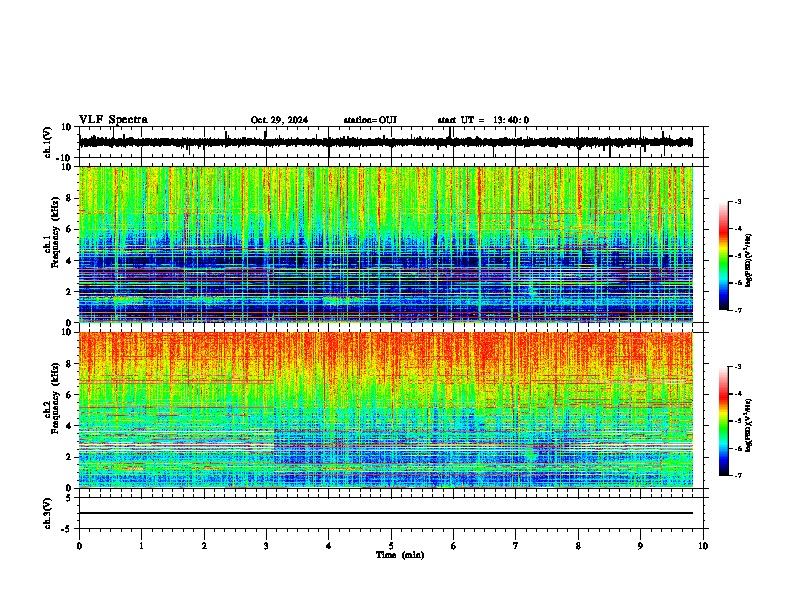
Task: Click the time axis tick label 8
Action: pos(578,546)
